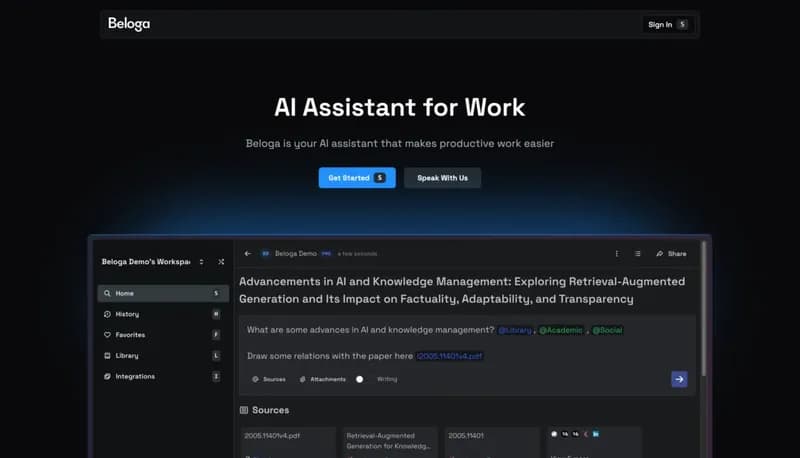Select Home in the sidebar
The width and height of the screenshot is (800, 458).
pyautogui.click(x=163, y=293)
